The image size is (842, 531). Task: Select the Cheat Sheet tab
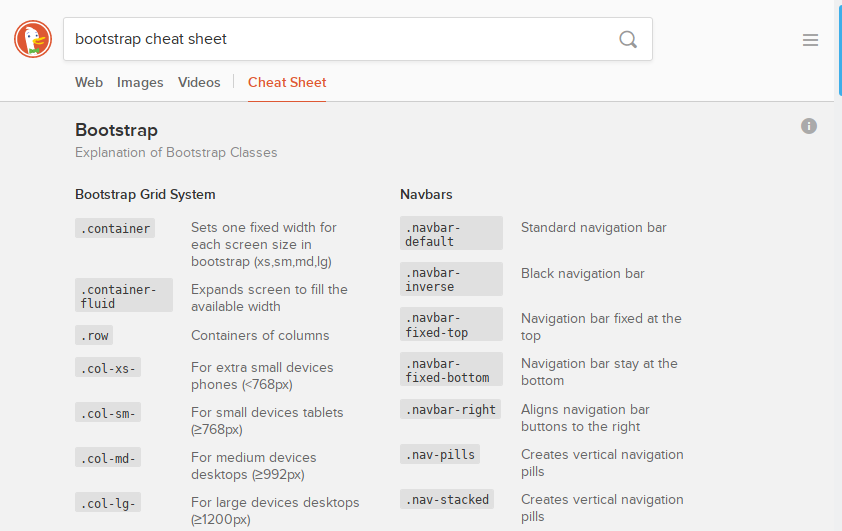(x=287, y=83)
